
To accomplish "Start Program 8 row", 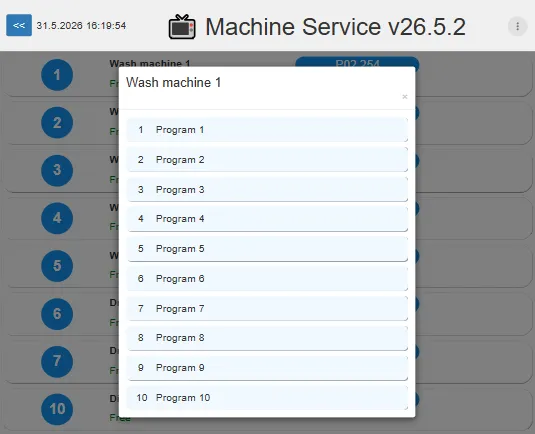I will (x=267, y=338).
